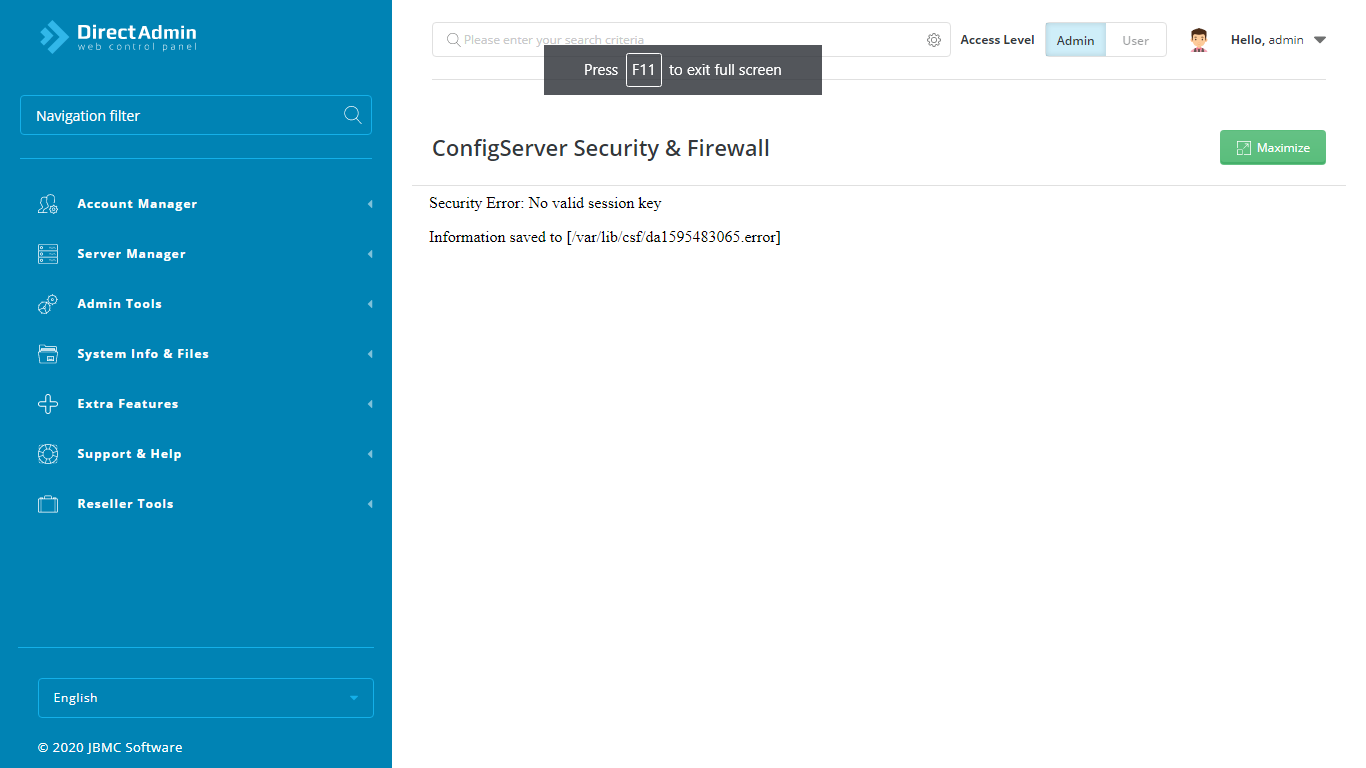Open the Extra Features menu item

pyautogui.click(x=128, y=404)
